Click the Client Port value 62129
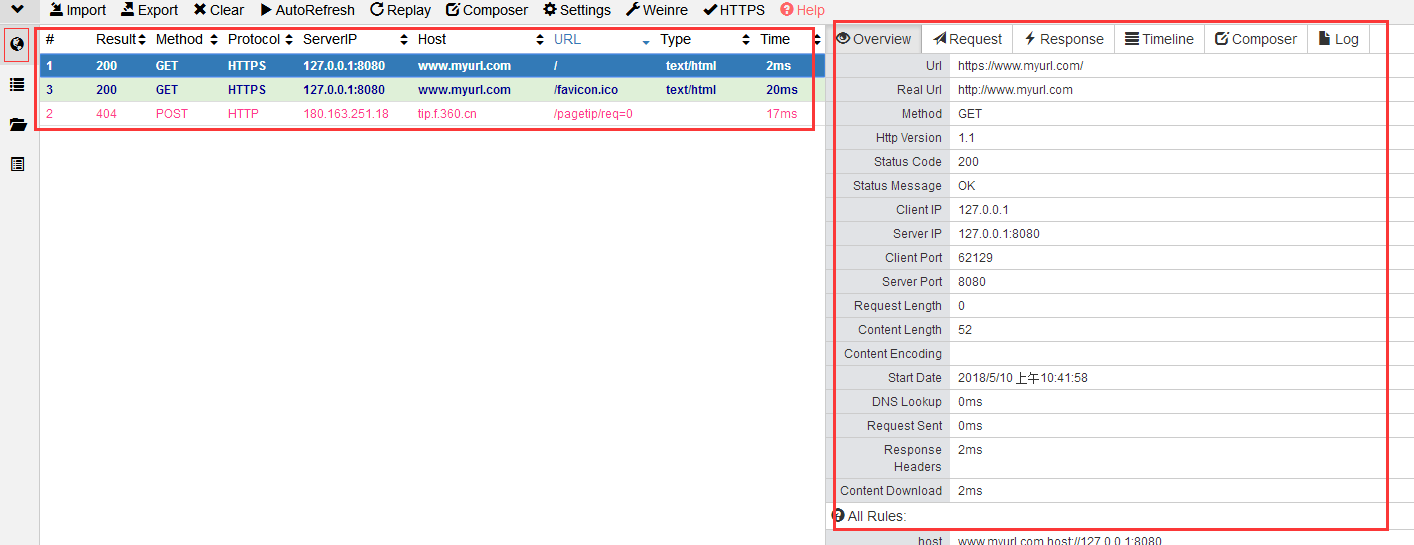 [975, 258]
